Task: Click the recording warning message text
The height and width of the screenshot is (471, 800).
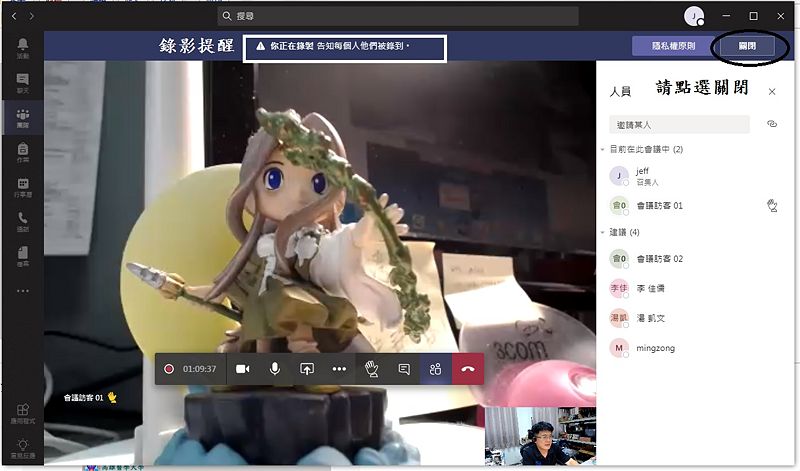Action: pos(339,46)
